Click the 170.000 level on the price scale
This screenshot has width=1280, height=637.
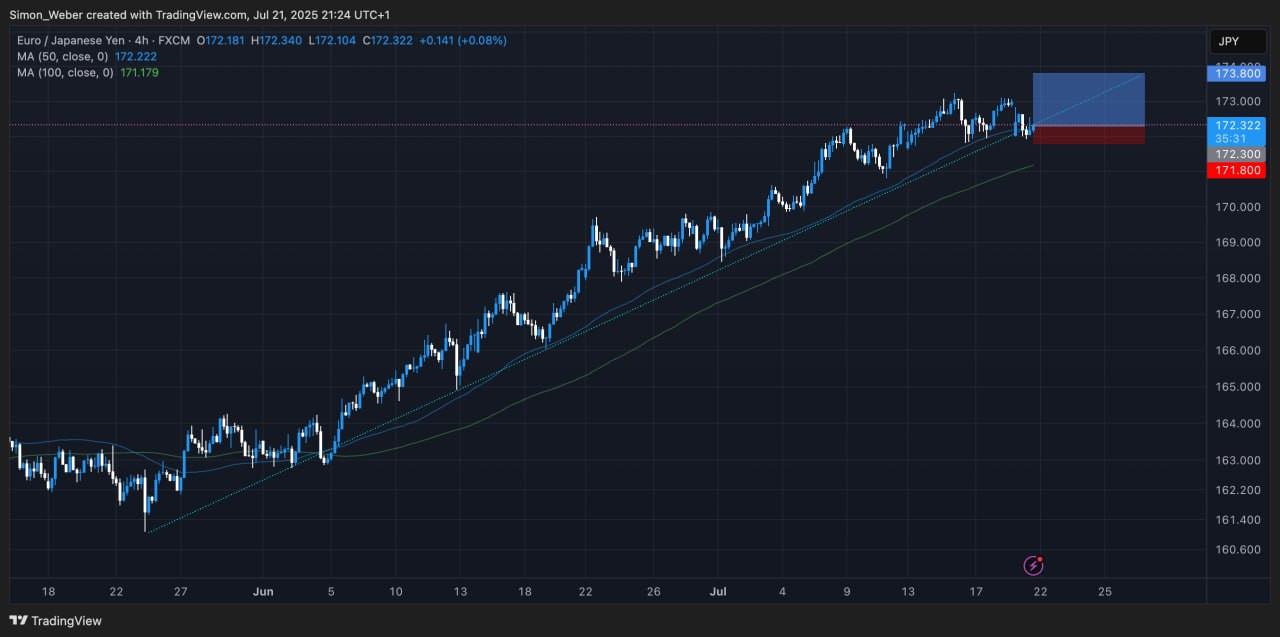coord(1237,207)
